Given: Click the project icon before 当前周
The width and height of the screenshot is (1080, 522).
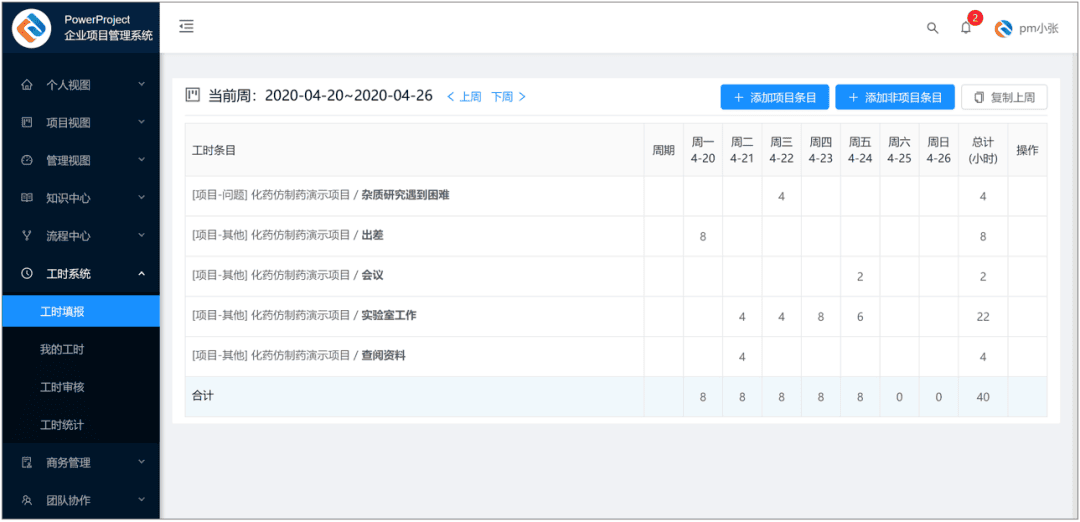Looking at the screenshot, I should point(193,95).
